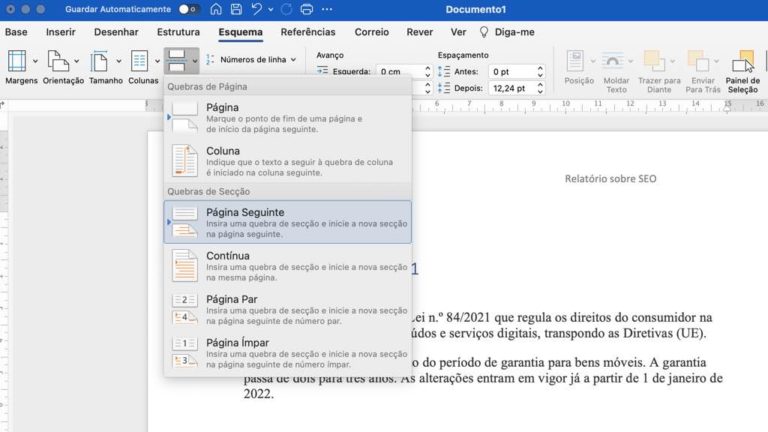Click the Antes spacing icon
The width and height of the screenshot is (768, 432).
click(x=444, y=72)
